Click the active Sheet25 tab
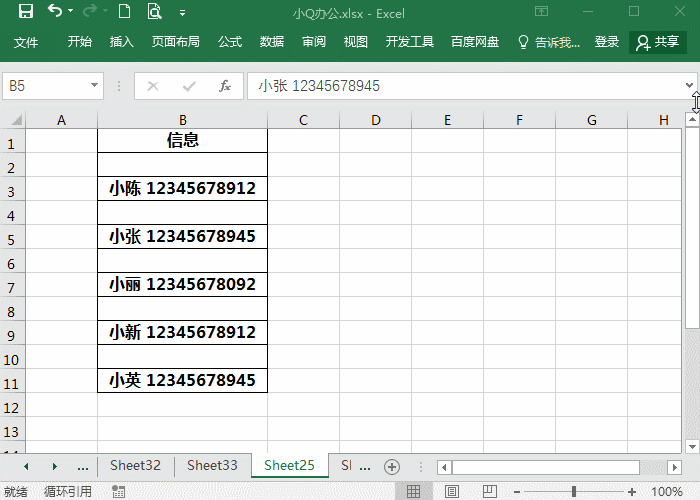The width and height of the screenshot is (700, 500). pos(289,466)
